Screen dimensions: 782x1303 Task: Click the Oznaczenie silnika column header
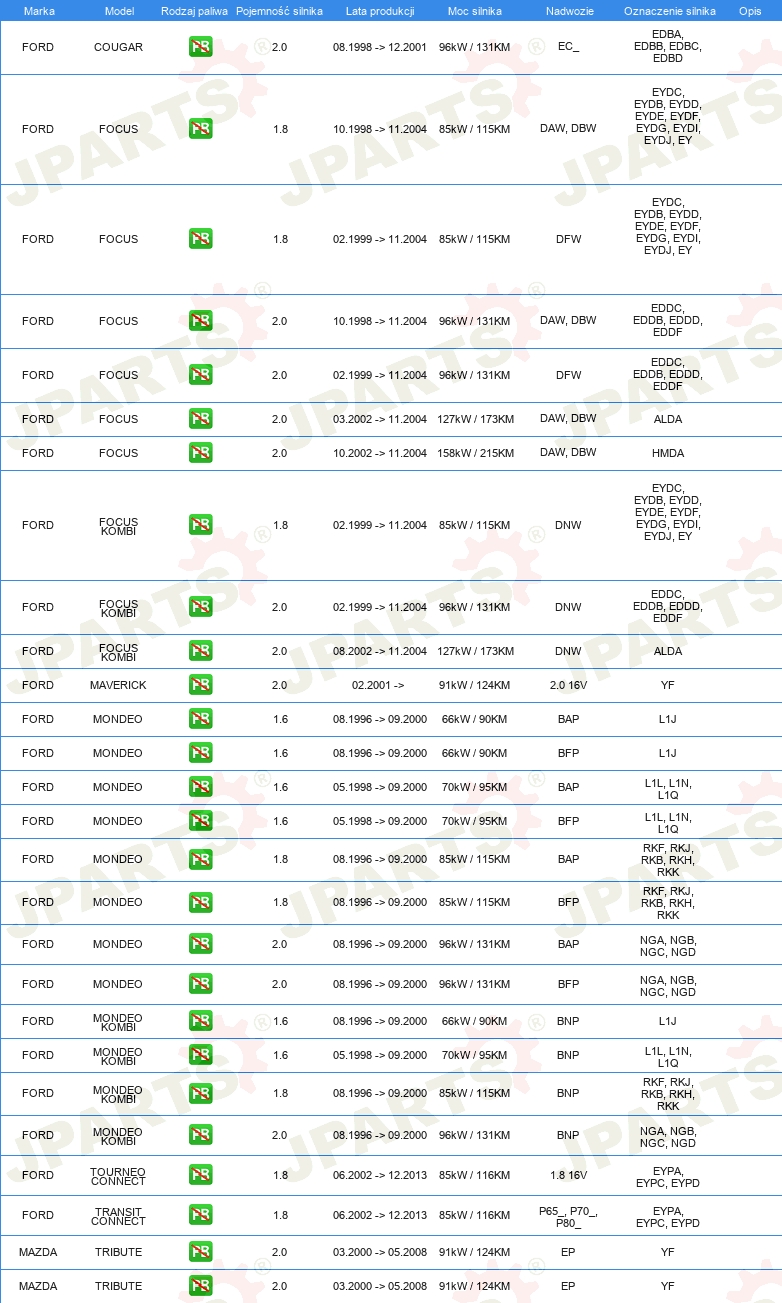(x=669, y=11)
